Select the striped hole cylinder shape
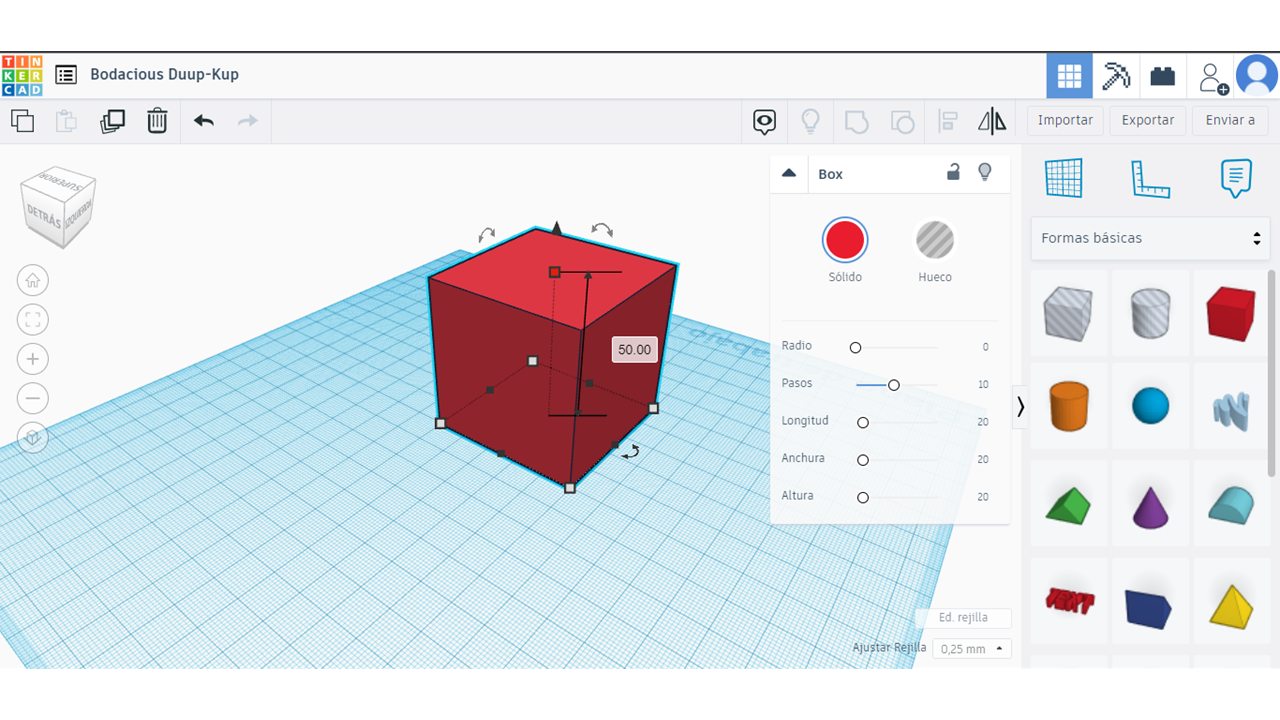 (x=1150, y=313)
